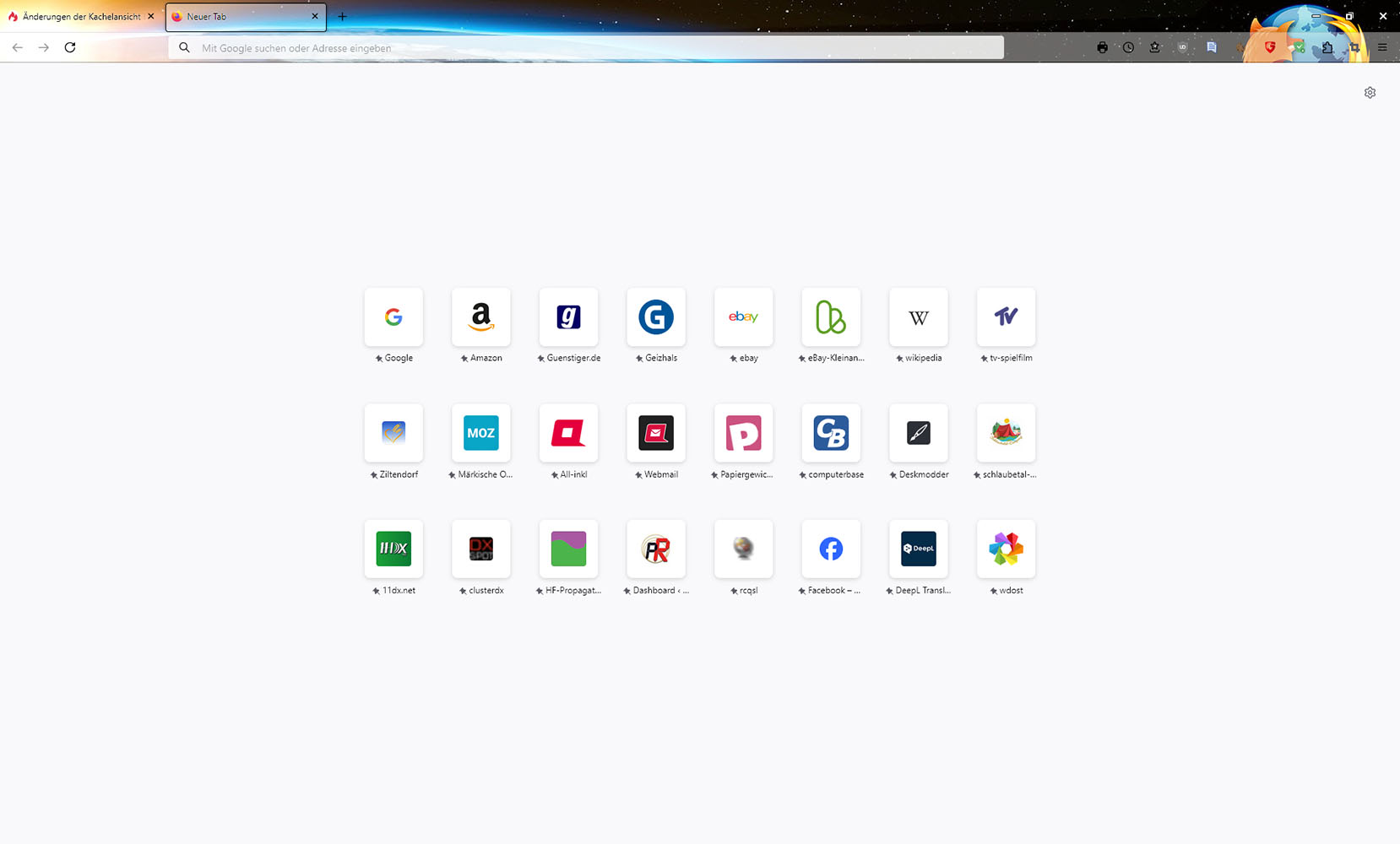The width and height of the screenshot is (1400, 844).
Task: Open the tv-spielfilm shortcut tile
Action: 1007,317
